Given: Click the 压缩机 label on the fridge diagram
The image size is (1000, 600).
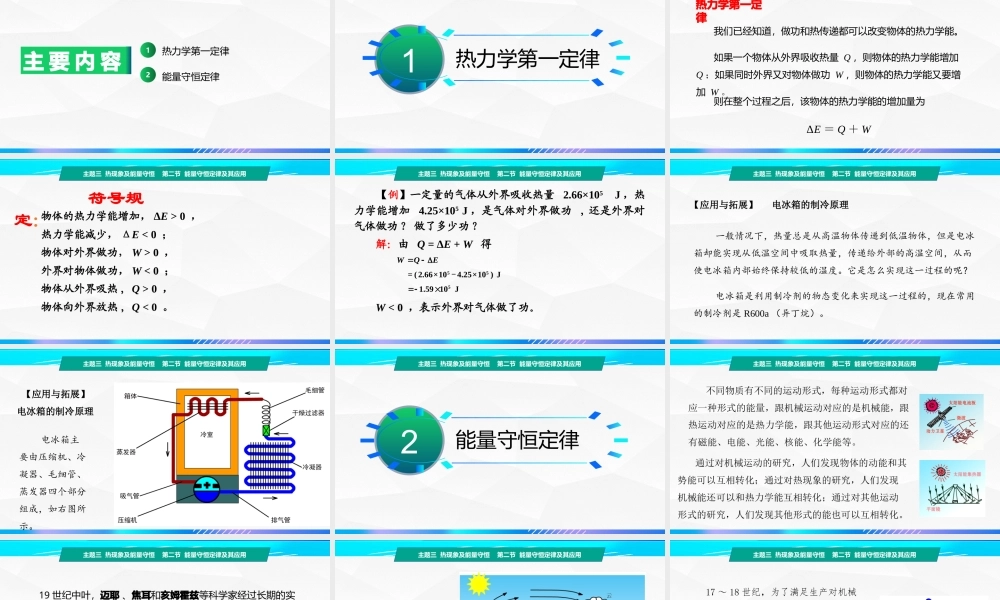Looking at the screenshot, I should (x=127, y=520).
